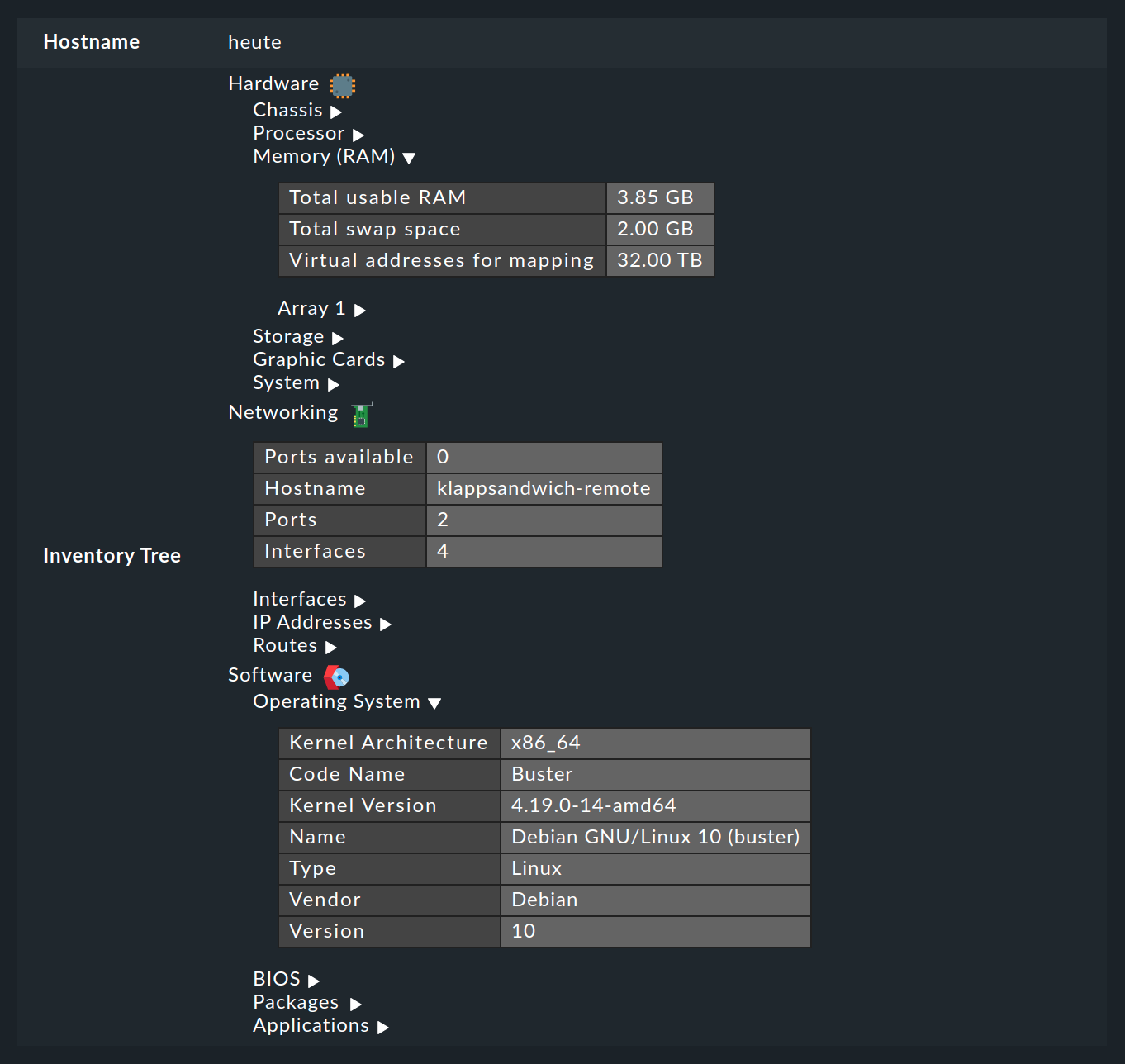Click the Hardware chip icon
Screen dimensions: 1125x1064
[342, 83]
